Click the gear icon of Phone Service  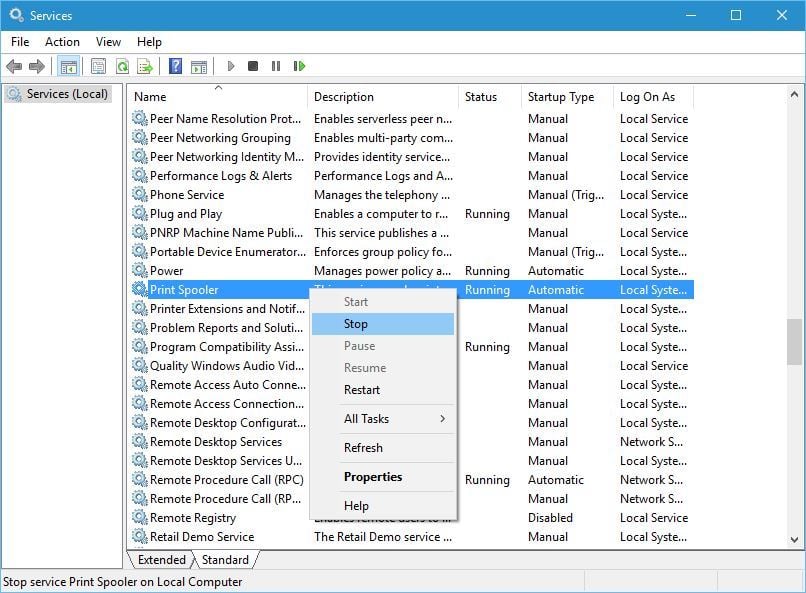point(139,194)
